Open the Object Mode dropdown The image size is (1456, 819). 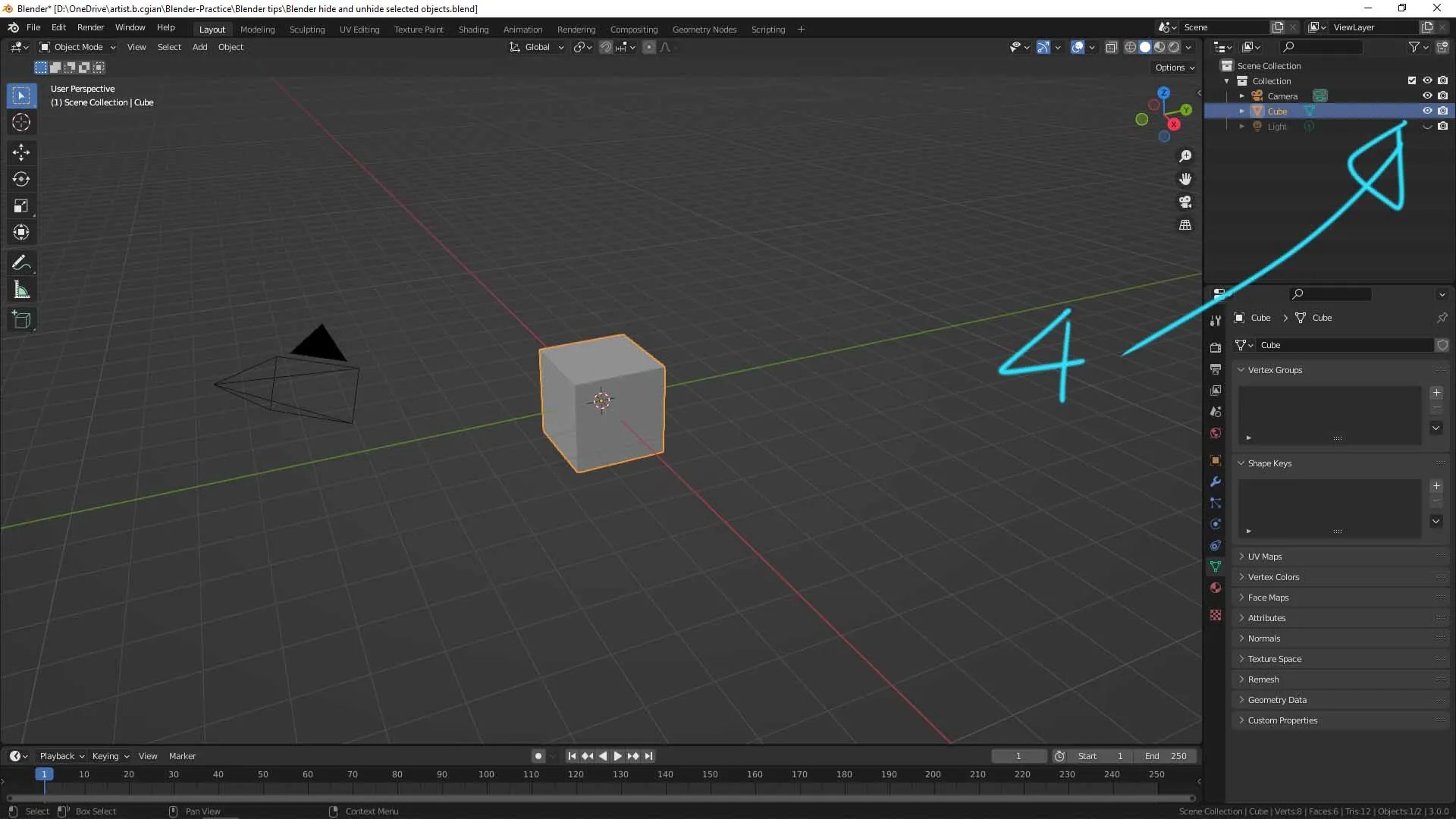76,46
